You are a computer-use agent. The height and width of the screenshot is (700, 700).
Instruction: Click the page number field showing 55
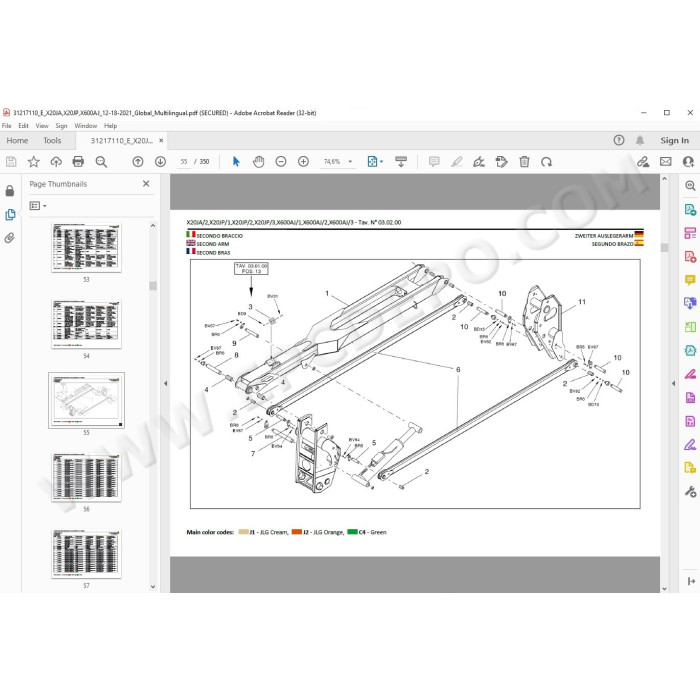pos(184,162)
